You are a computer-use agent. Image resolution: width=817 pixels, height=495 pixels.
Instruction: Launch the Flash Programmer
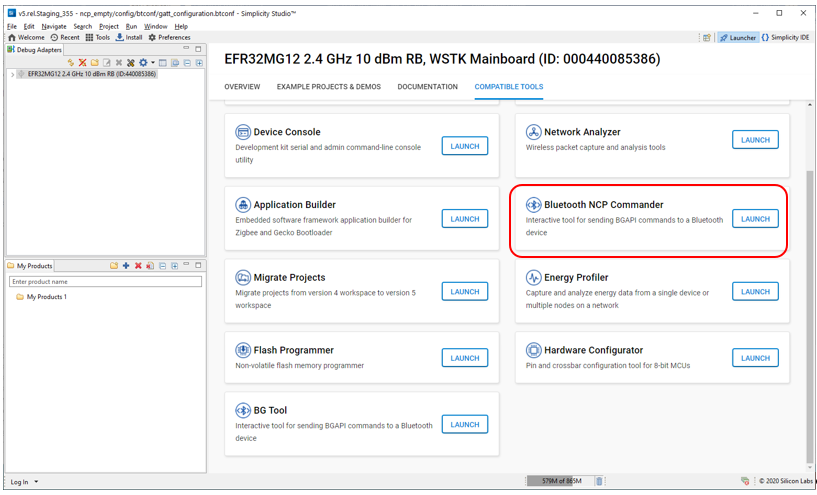coord(465,358)
